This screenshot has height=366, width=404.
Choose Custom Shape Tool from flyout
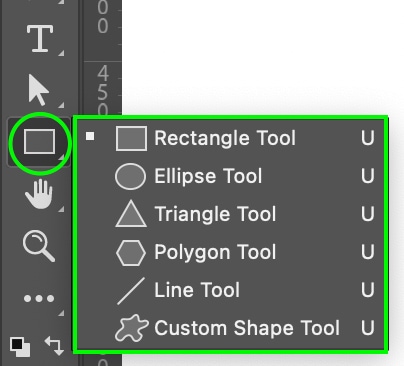point(230,328)
